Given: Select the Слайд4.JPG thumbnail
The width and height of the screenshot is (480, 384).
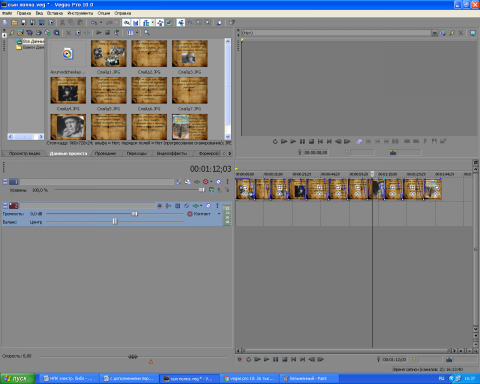Looking at the screenshot, I should tap(68, 90).
